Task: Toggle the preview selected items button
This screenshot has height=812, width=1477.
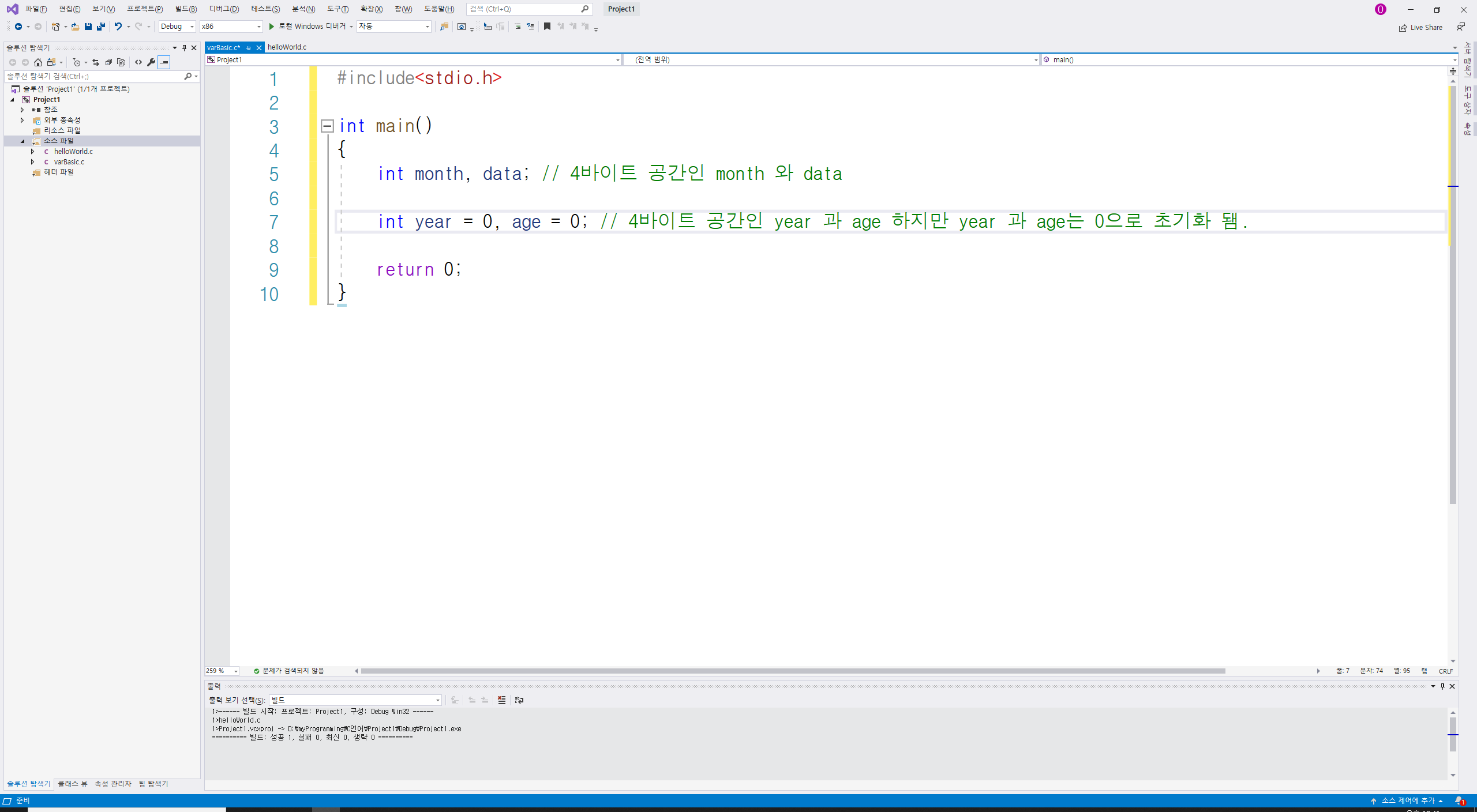Action: [x=164, y=62]
